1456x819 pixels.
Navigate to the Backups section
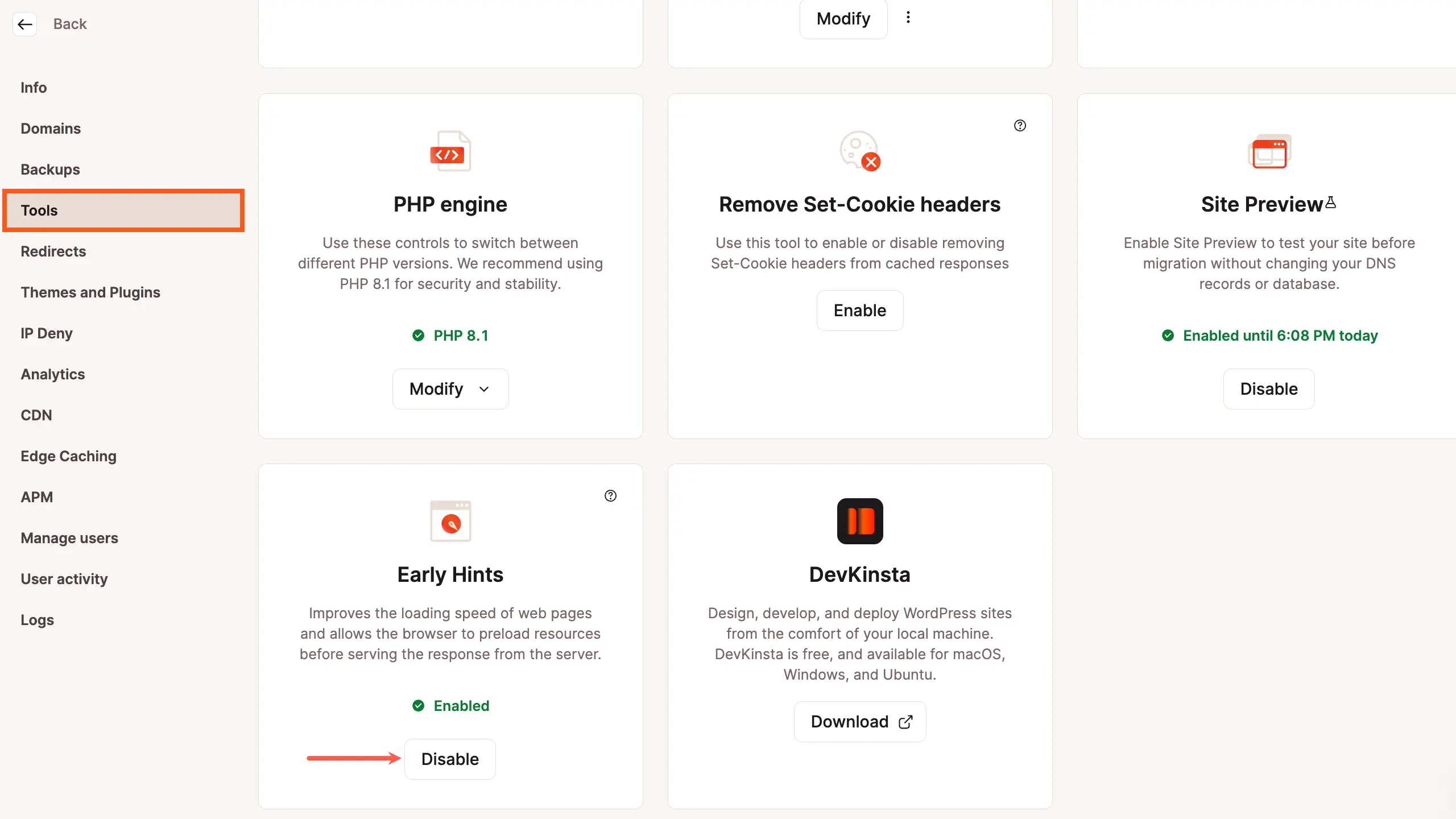tap(50, 169)
